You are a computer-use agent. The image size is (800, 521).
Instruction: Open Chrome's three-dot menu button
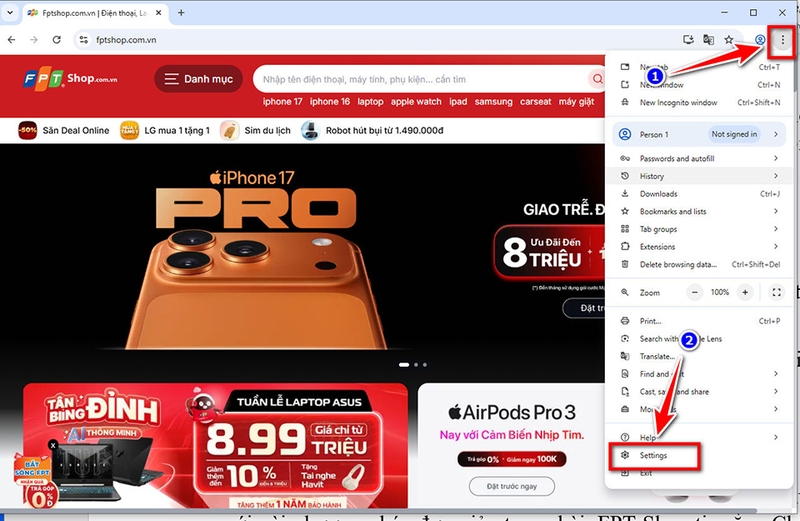tap(782, 40)
